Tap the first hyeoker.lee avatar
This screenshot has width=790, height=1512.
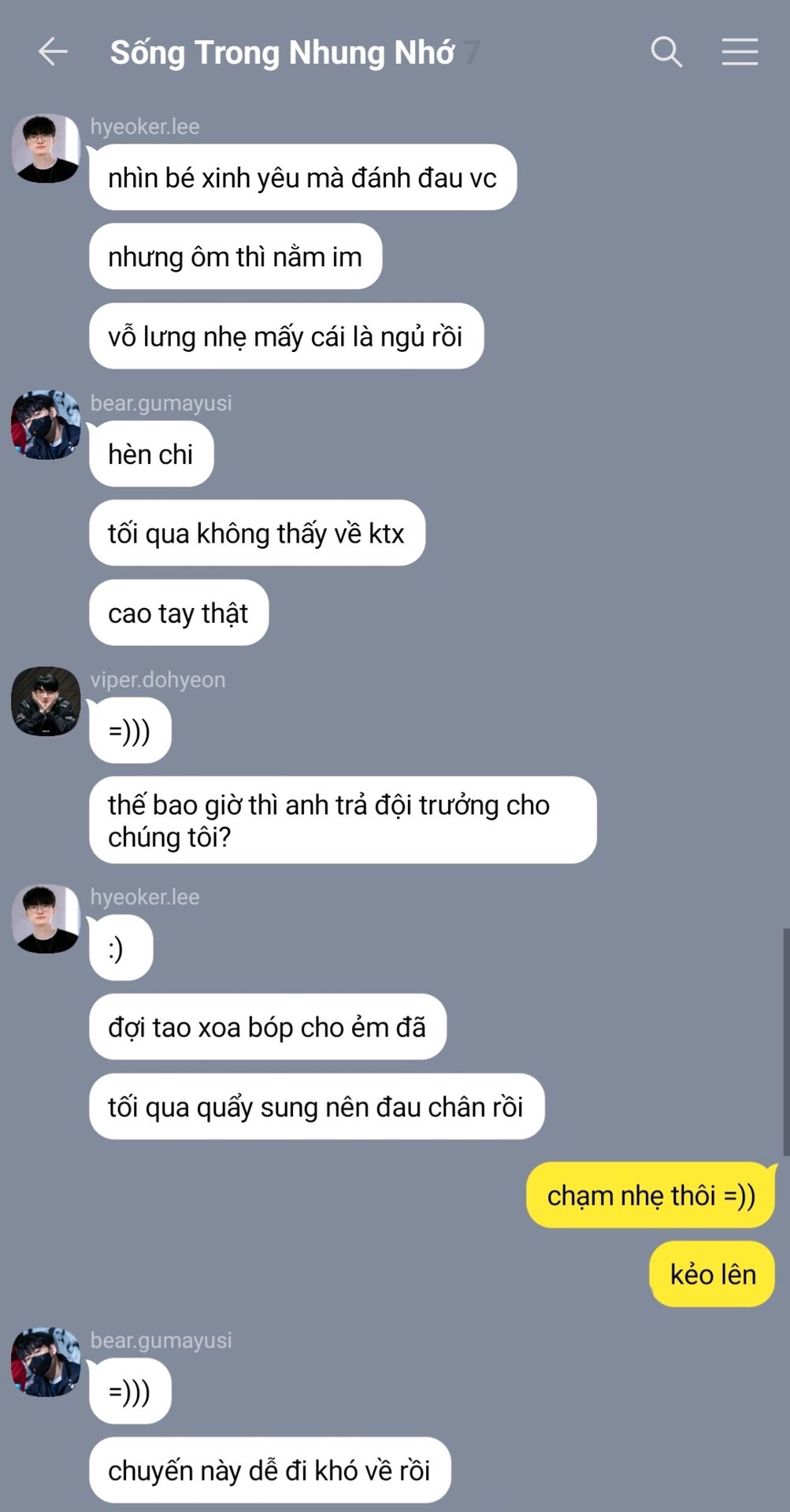[46, 149]
